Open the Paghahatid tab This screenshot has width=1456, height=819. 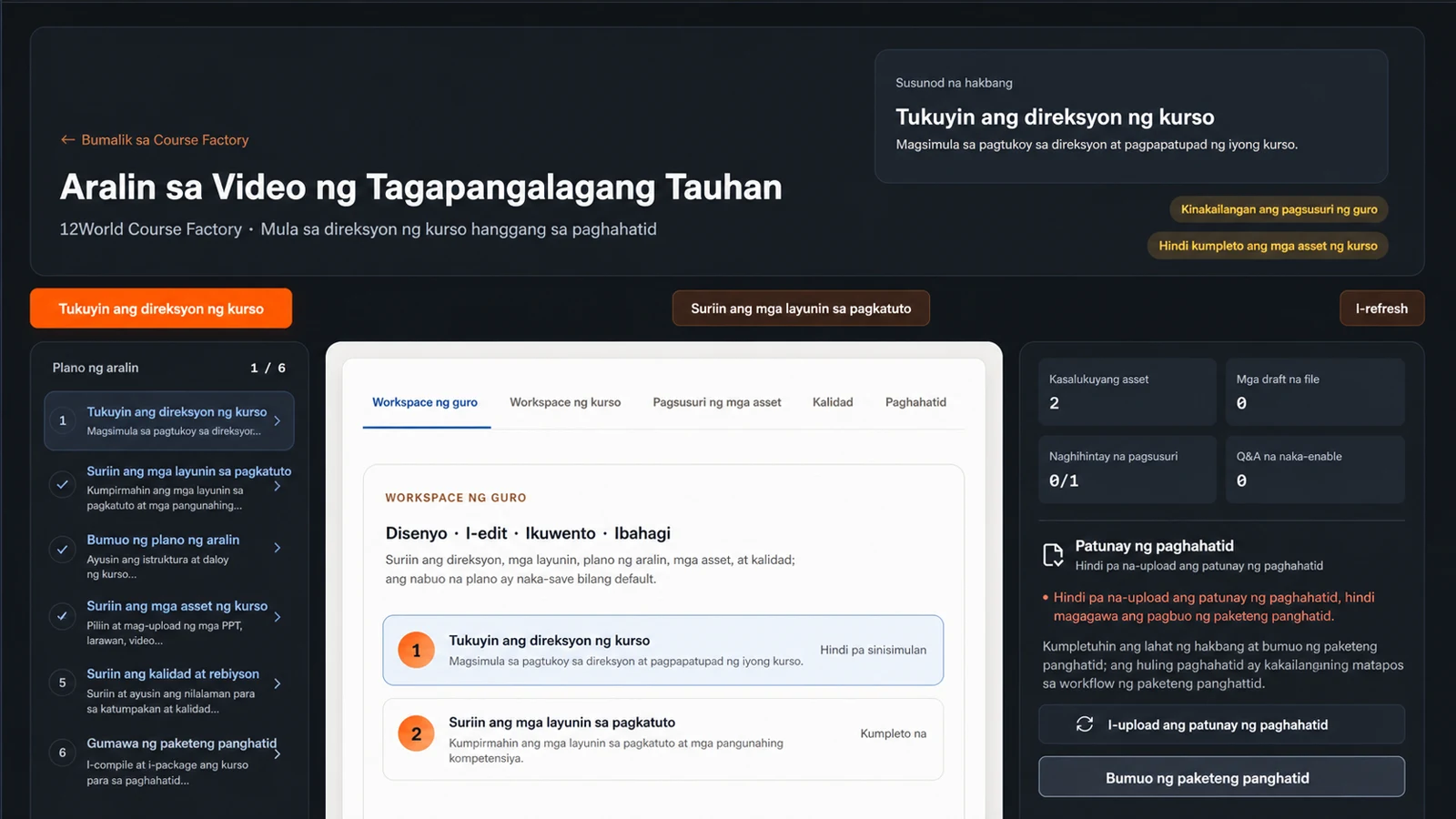point(915,402)
